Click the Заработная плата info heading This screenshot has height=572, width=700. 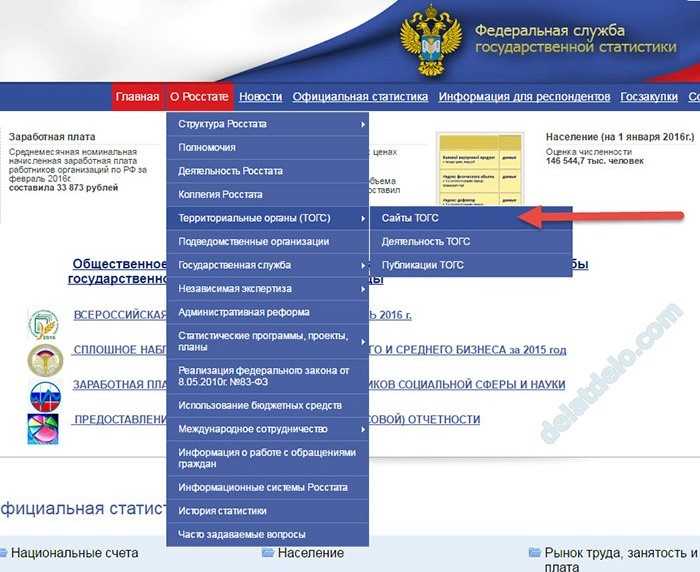point(52,137)
